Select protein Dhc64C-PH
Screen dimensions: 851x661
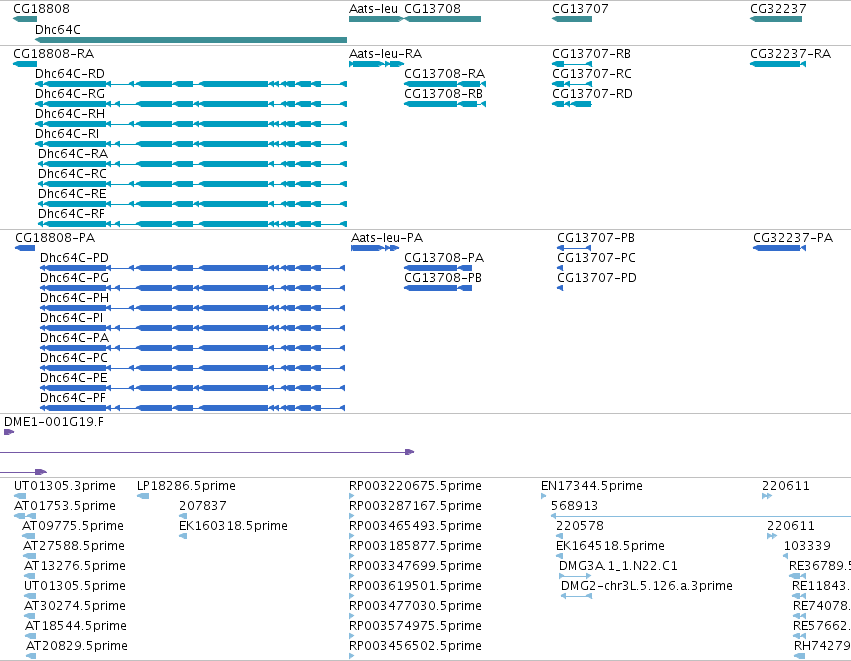point(74,298)
